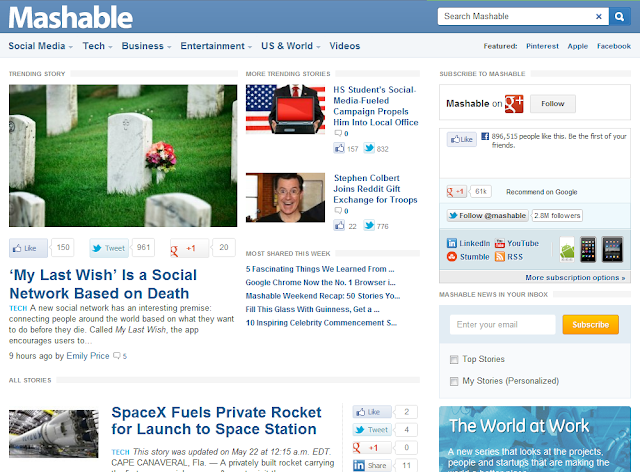The width and height of the screenshot is (640, 472).
Task: Open SpaceX Fuels Private Rocket headline
Action: click(x=216, y=421)
